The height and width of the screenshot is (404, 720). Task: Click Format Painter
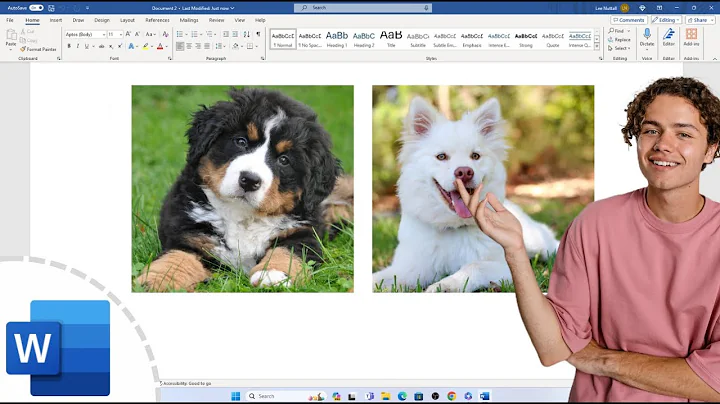coord(38,49)
